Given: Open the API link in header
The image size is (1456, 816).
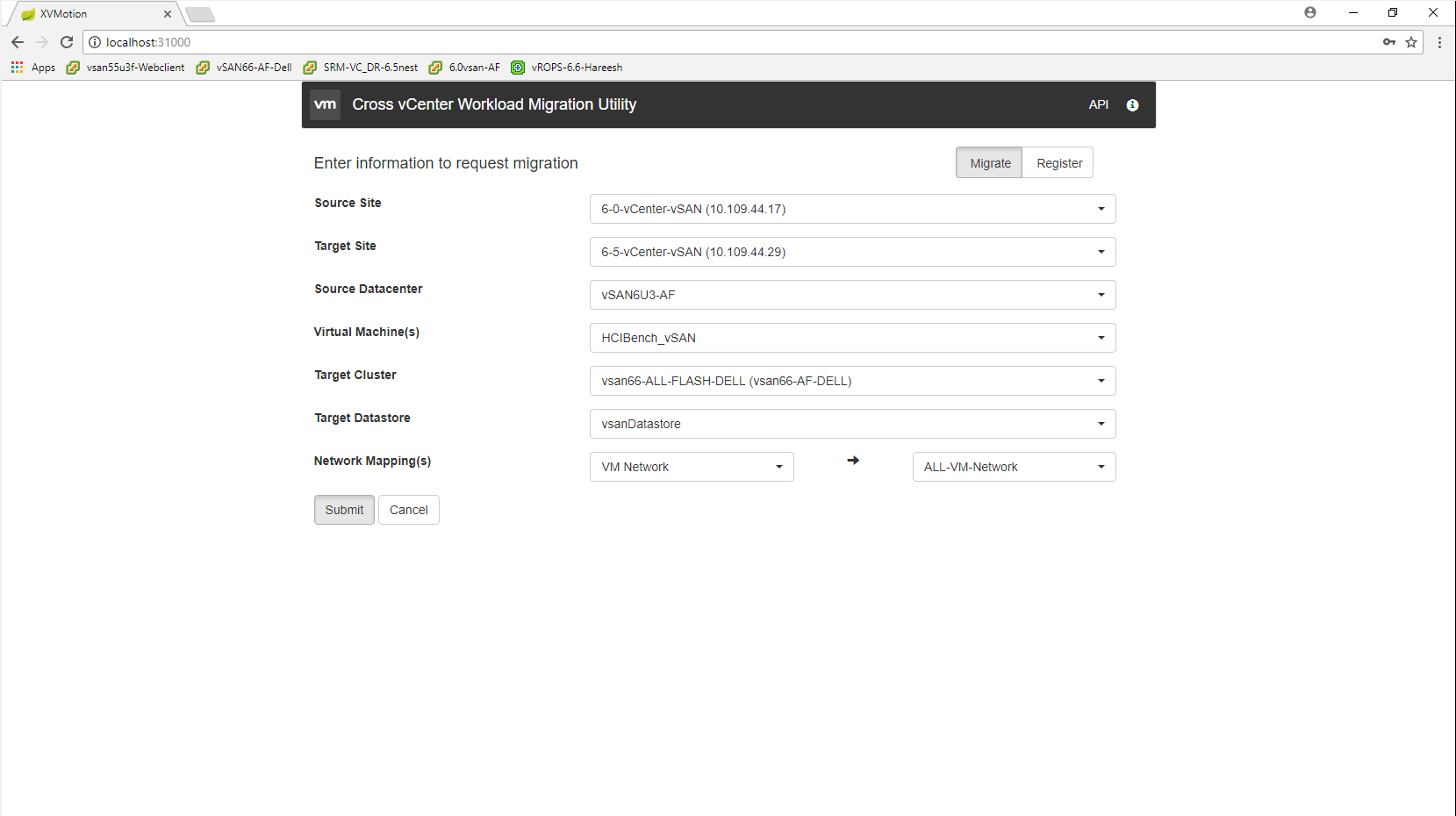Looking at the screenshot, I should pyautogui.click(x=1098, y=104).
